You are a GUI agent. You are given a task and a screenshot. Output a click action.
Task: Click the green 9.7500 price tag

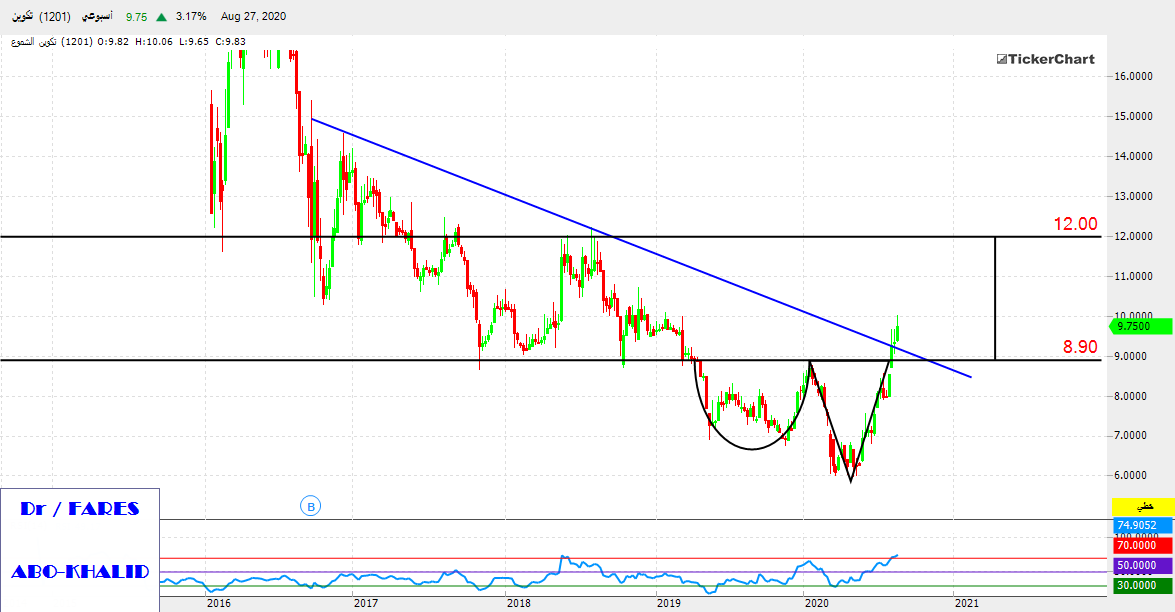1140,327
